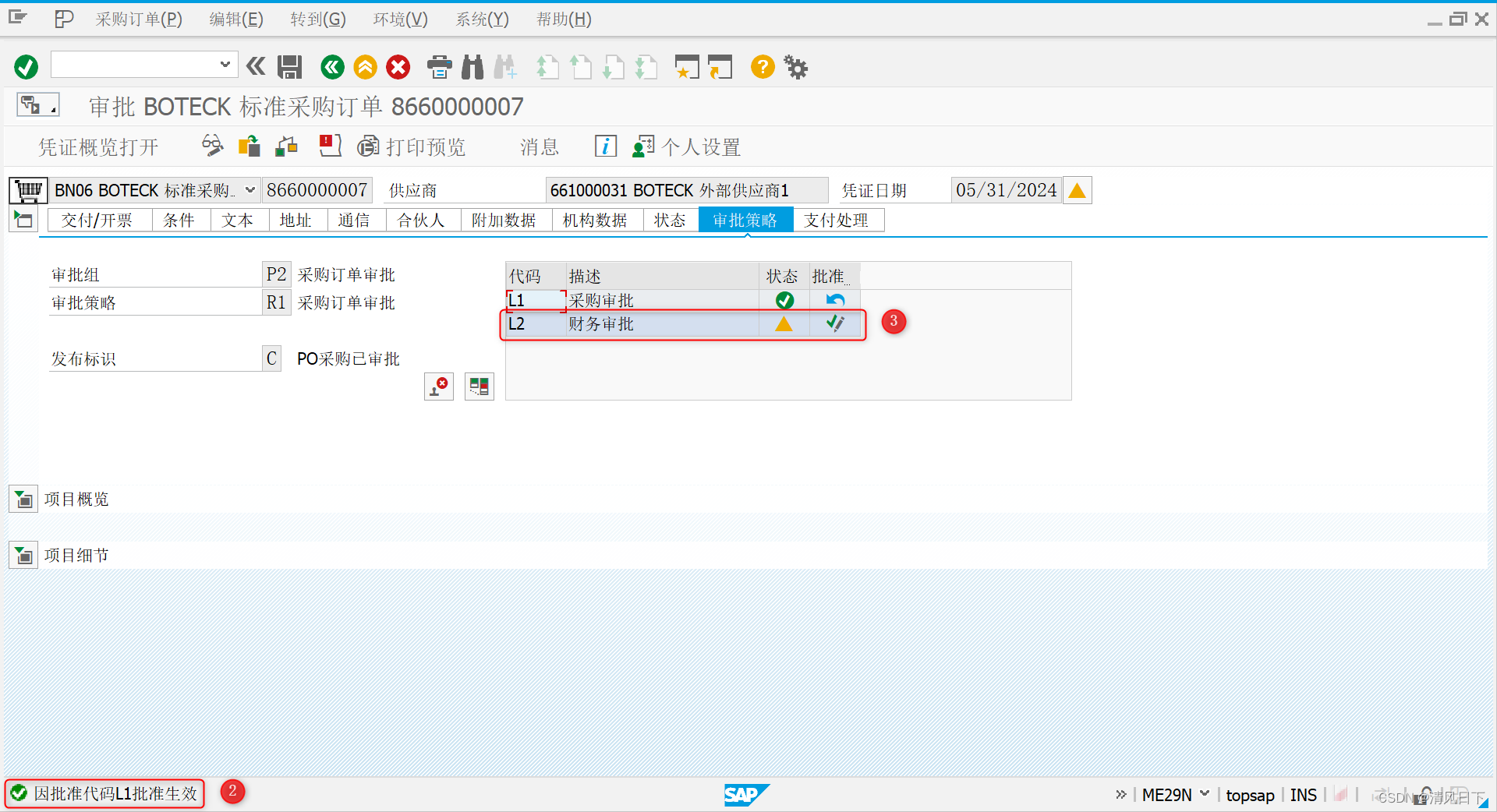Click the yellow warning triangle beside date
1497x812 pixels.
pos(1077,190)
